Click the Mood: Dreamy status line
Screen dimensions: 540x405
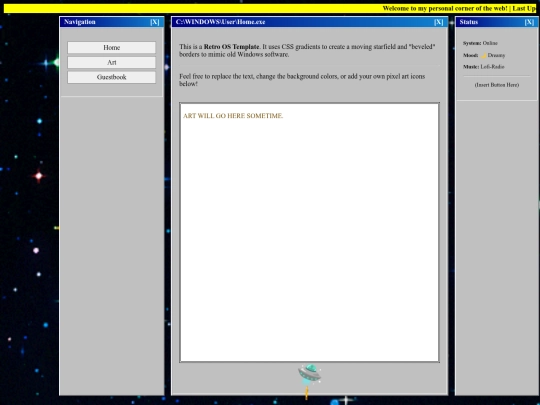point(484,55)
